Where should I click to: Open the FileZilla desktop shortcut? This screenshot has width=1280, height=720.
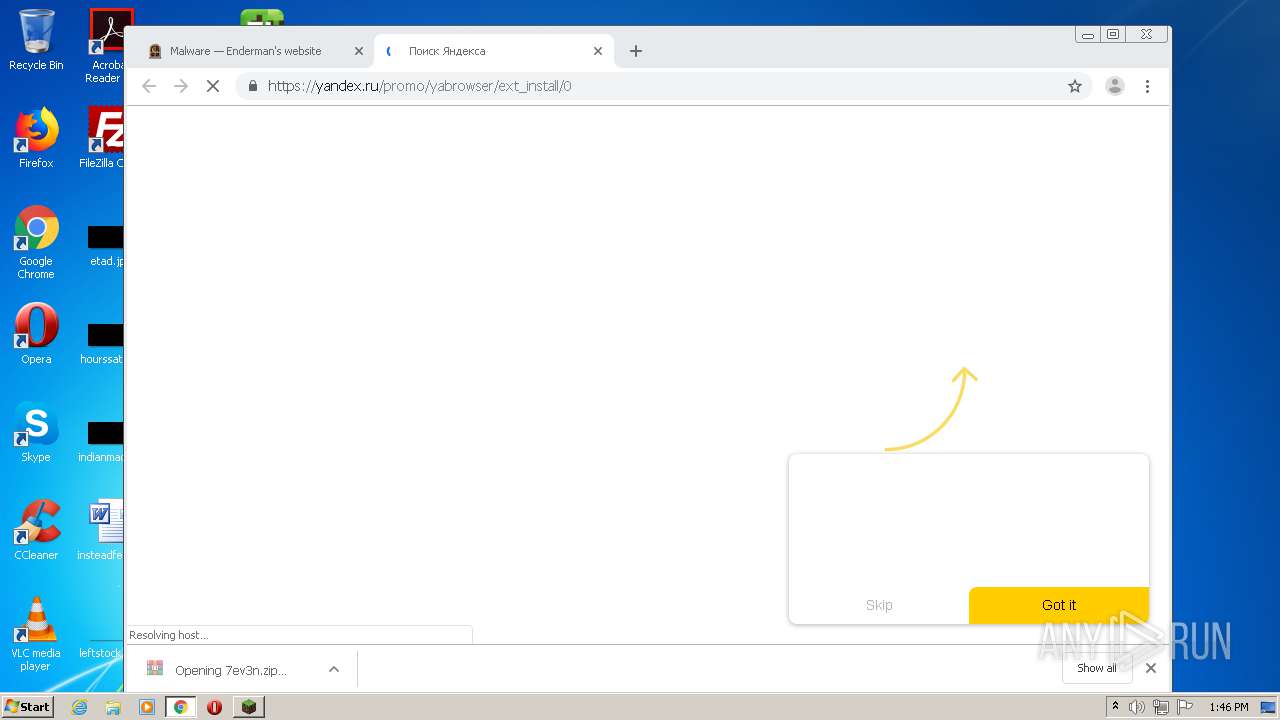point(103,138)
